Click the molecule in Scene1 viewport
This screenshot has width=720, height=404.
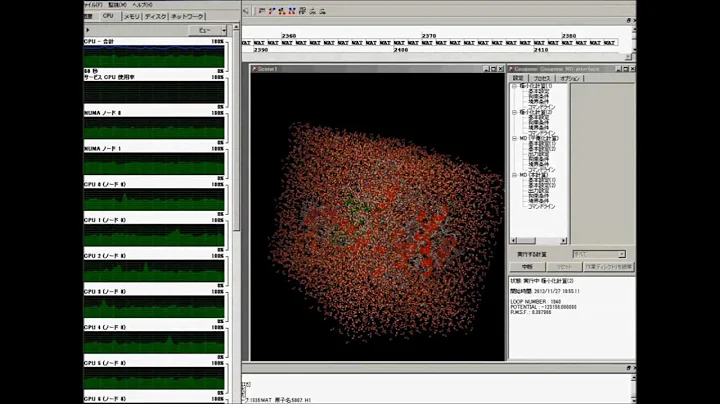point(386,232)
